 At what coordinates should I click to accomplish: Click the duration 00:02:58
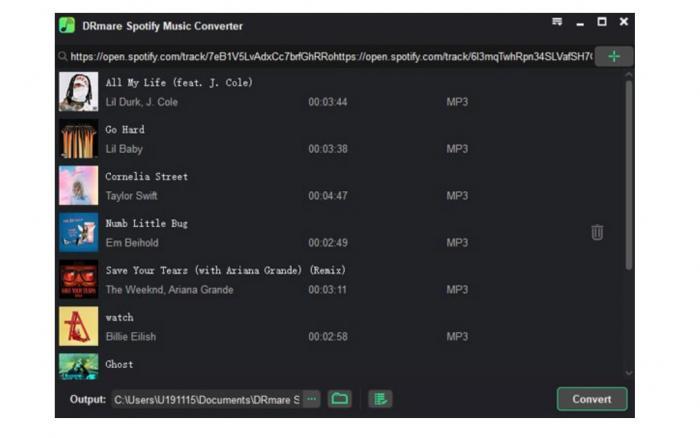(328, 337)
